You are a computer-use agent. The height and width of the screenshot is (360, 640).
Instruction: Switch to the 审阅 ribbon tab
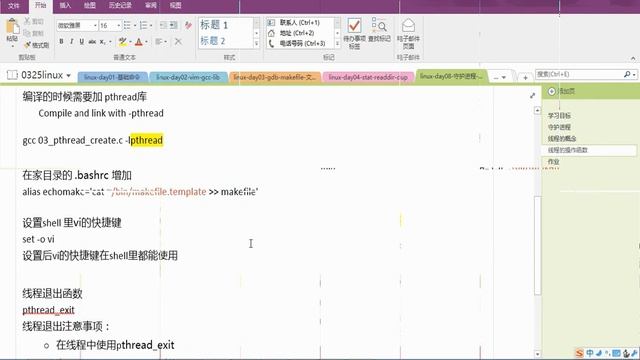(151, 5)
